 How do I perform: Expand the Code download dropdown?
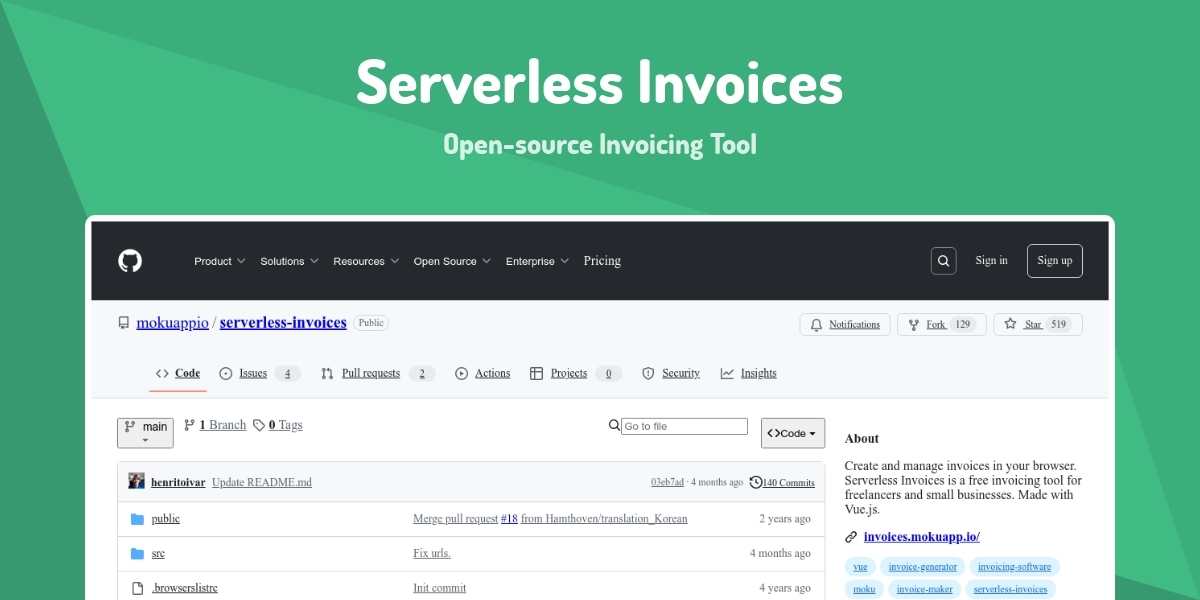[792, 432]
